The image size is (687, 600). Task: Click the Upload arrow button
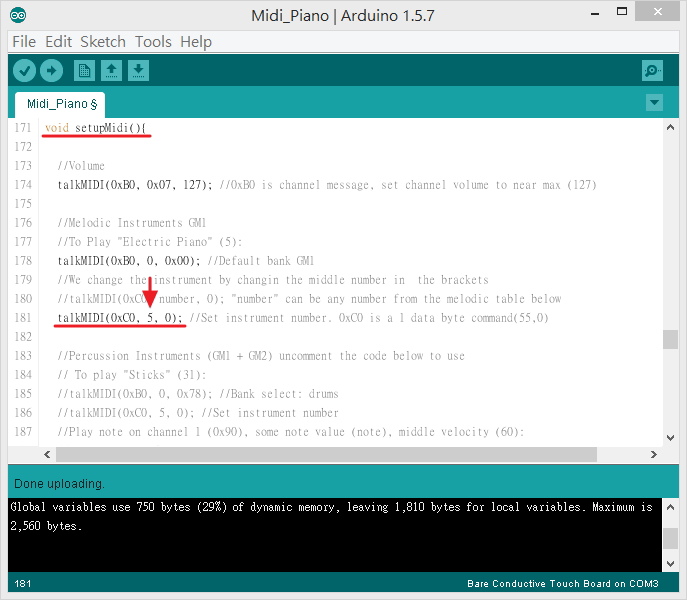51,71
